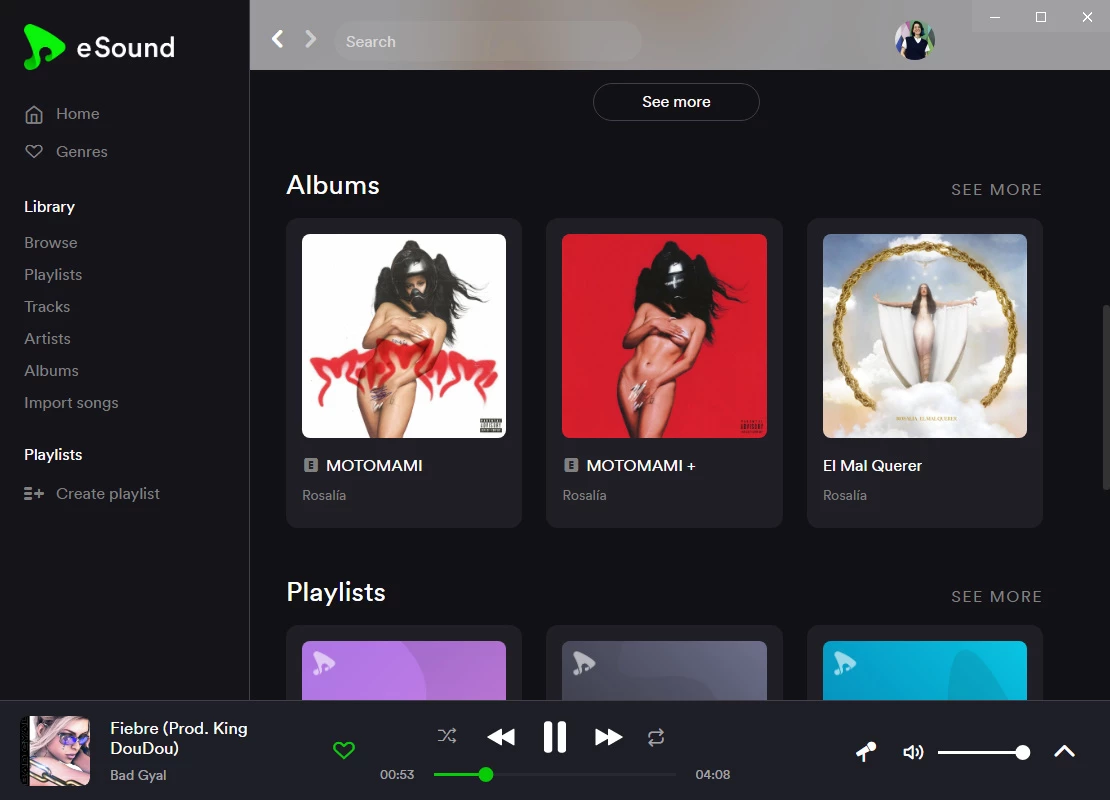1110x800 pixels.
Task: Click the See more button
Action: coord(676,102)
